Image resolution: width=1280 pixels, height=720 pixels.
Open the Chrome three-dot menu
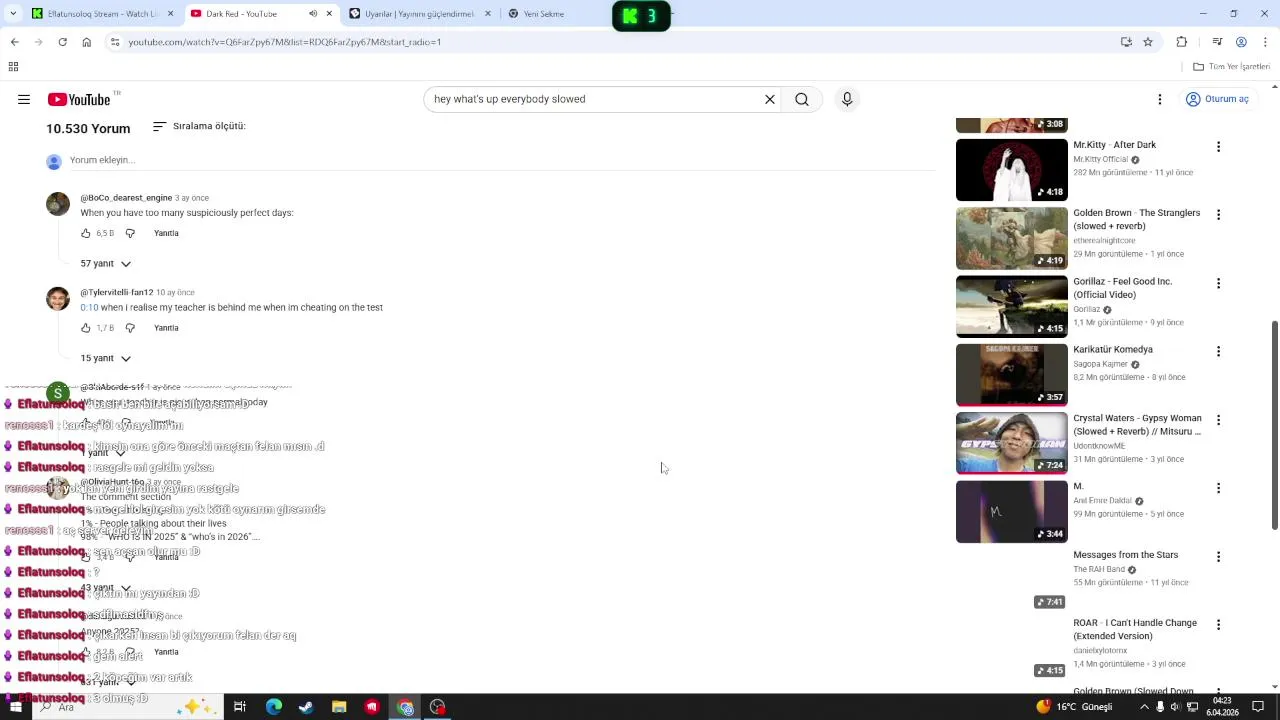1265,42
